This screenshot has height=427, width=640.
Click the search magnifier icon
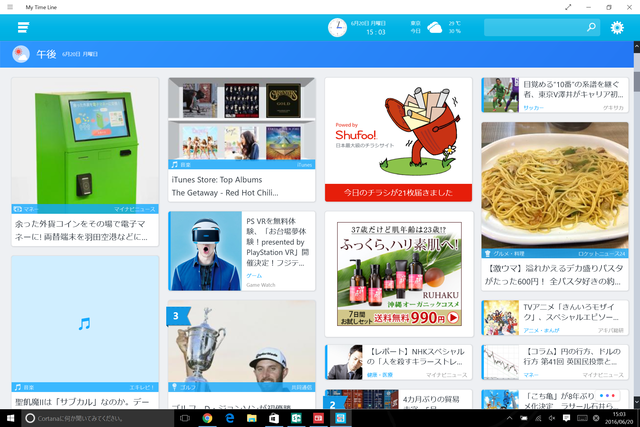click(591, 27)
